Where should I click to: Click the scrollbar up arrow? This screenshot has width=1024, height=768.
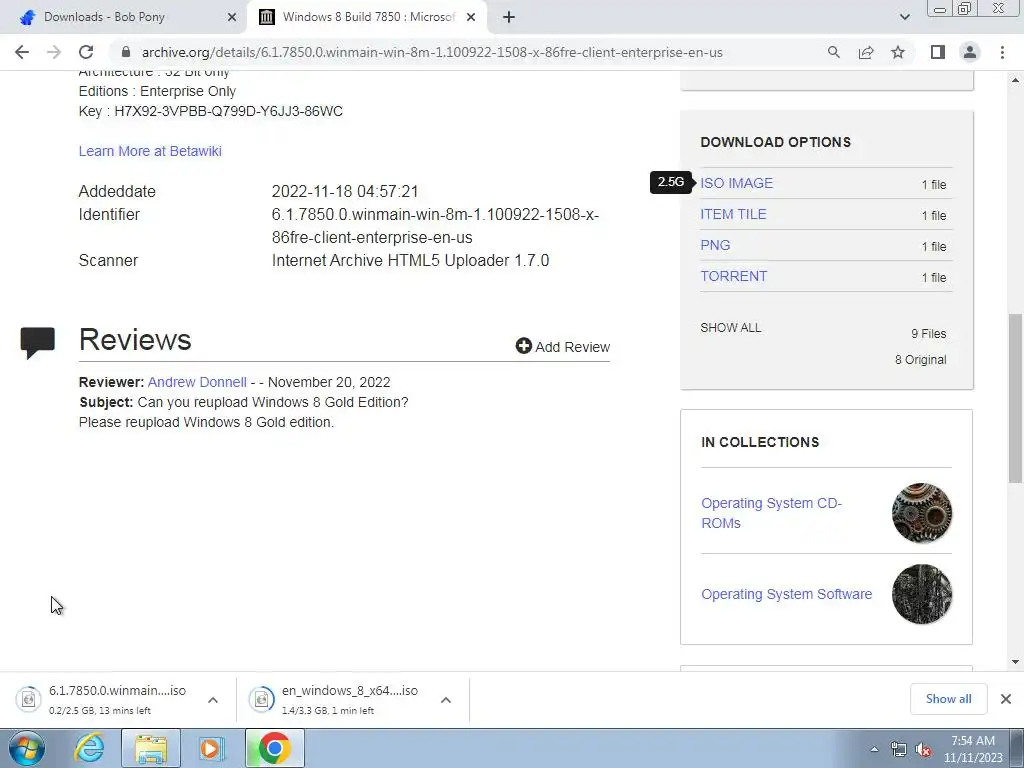tap(1015, 80)
